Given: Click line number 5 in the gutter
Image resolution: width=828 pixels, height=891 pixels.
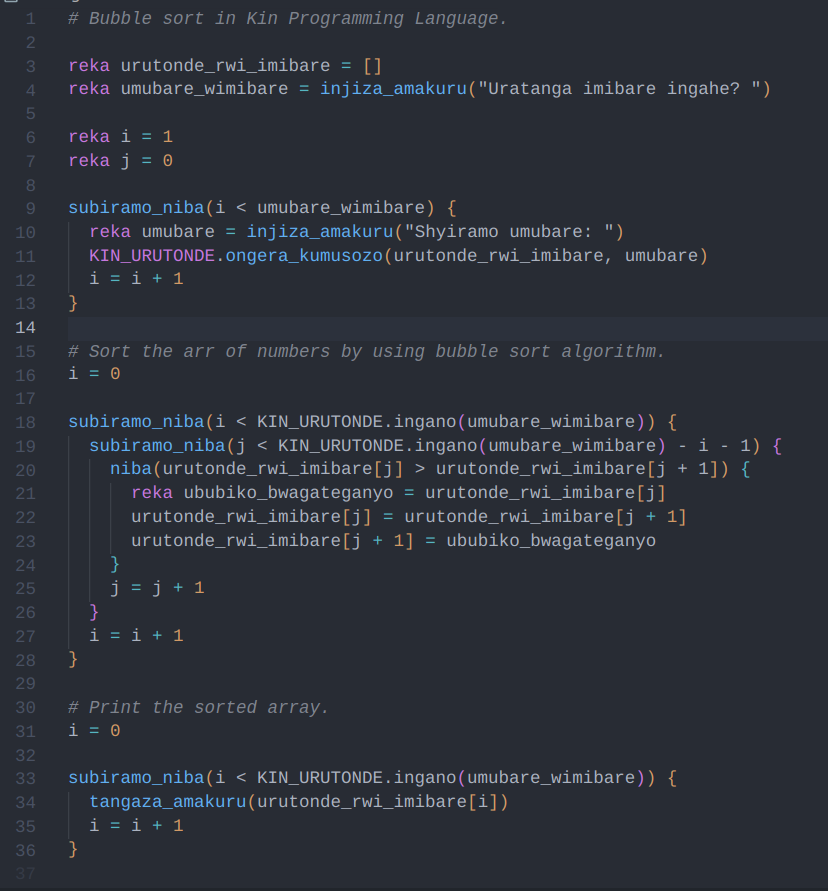Looking at the screenshot, I should pyautogui.click(x=30, y=114).
